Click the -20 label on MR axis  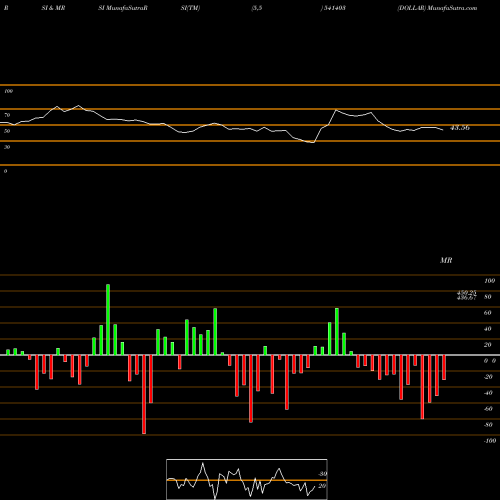point(488,377)
